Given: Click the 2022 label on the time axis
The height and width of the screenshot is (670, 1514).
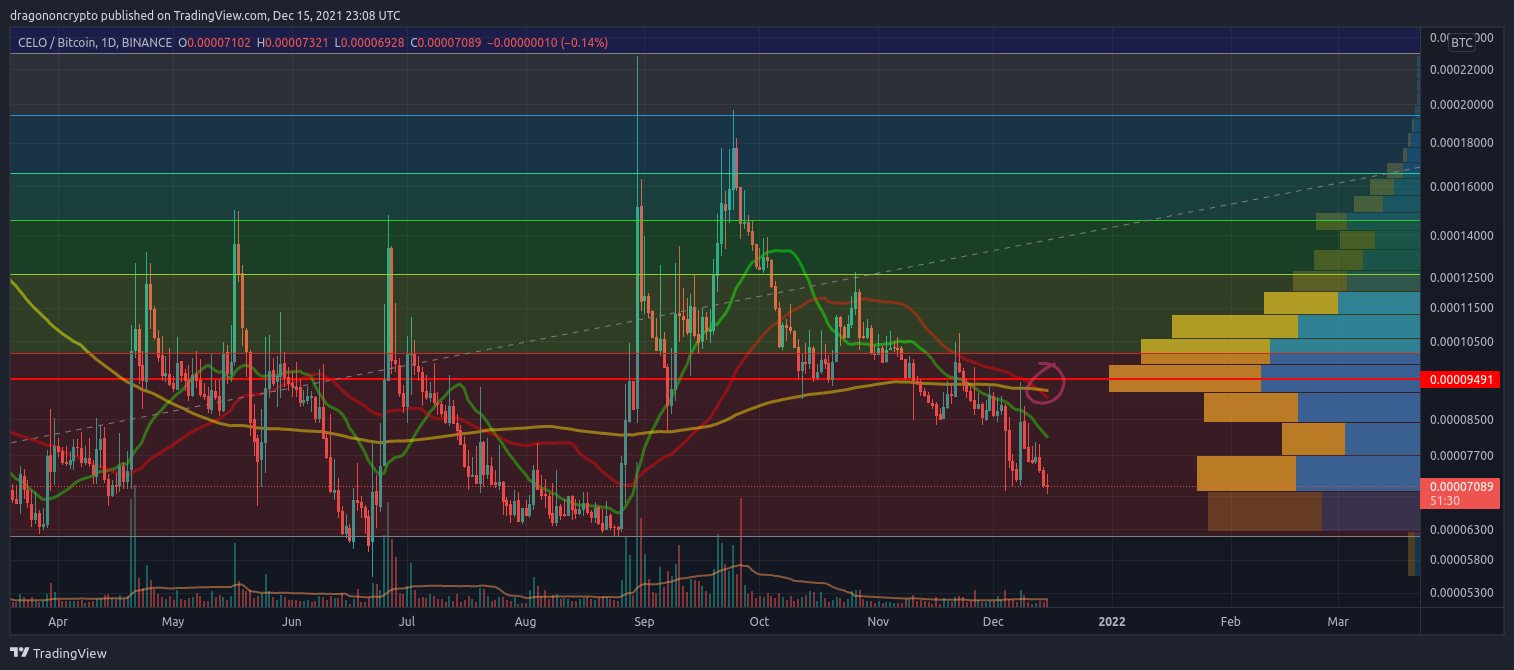Looking at the screenshot, I should (1112, 622).
